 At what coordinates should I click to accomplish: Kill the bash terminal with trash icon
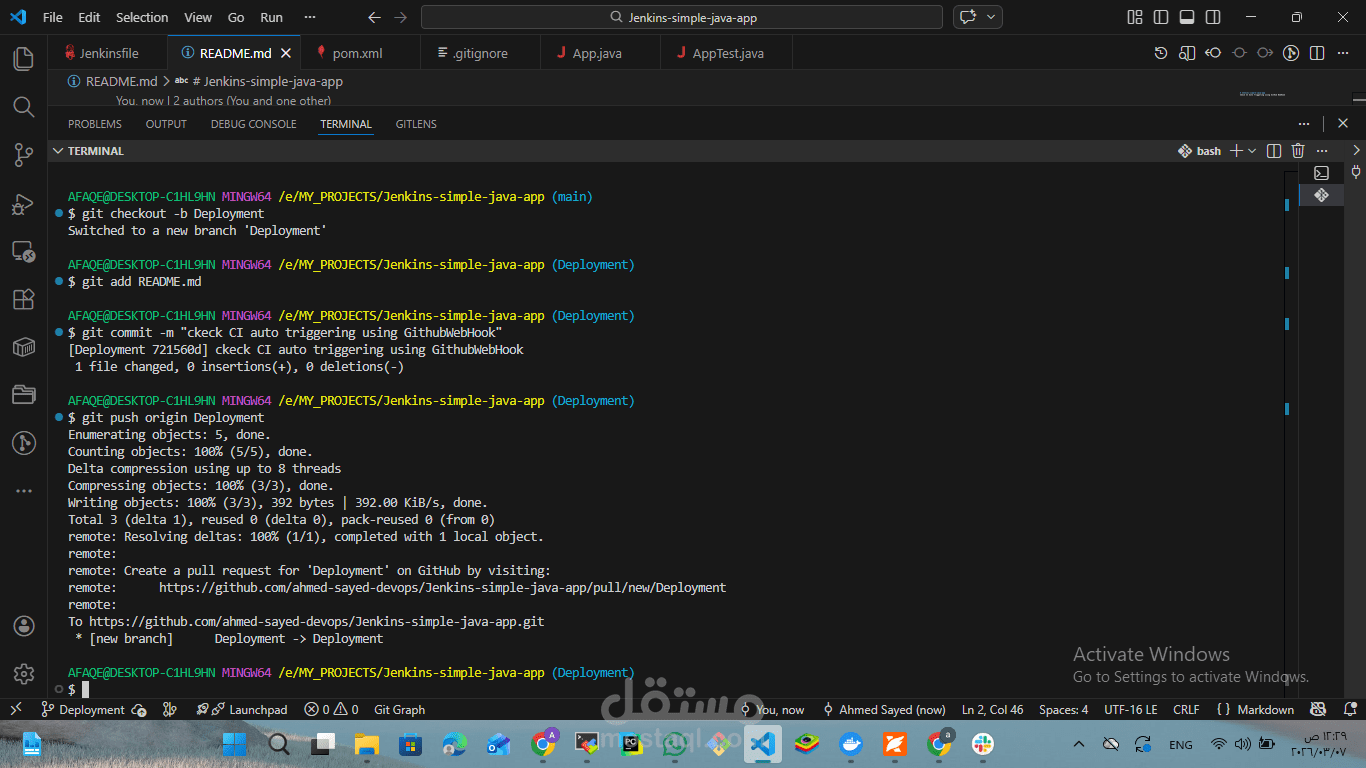point(1298,151)
